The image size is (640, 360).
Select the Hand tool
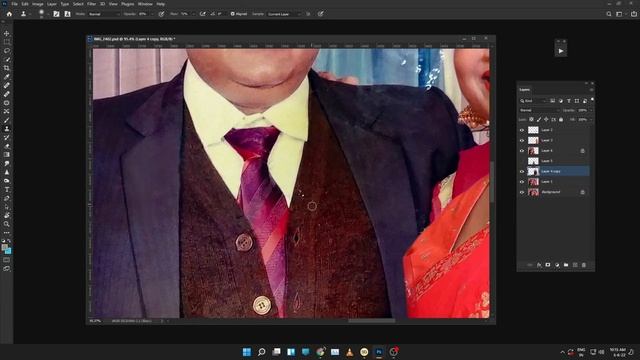coord(7,215)
